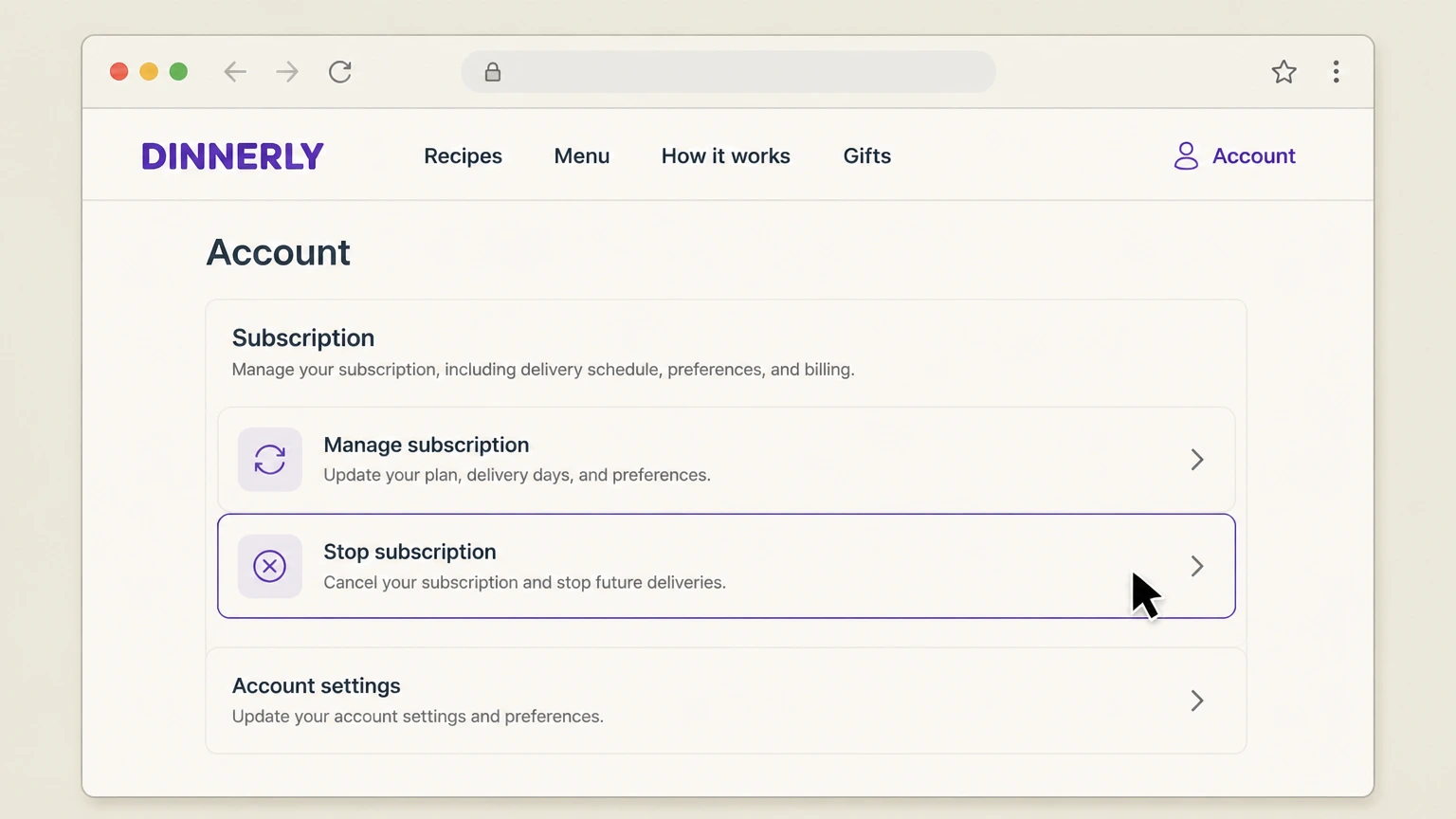Select Gifts in the navigation bar
Image resolution: width=1456 pixels, height=819 pixels.
[x=867, y=155]
